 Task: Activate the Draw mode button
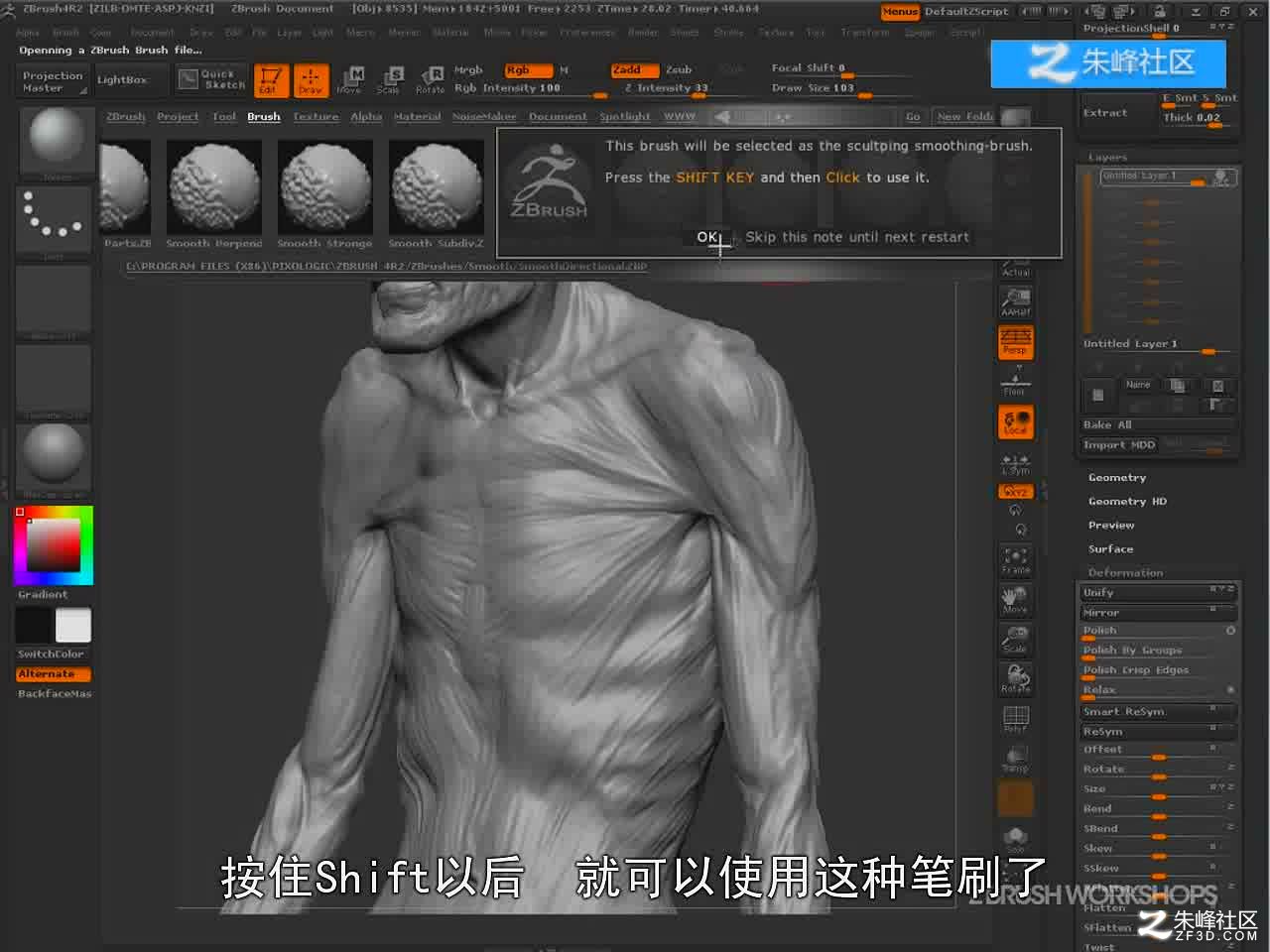tap(311, 80)
